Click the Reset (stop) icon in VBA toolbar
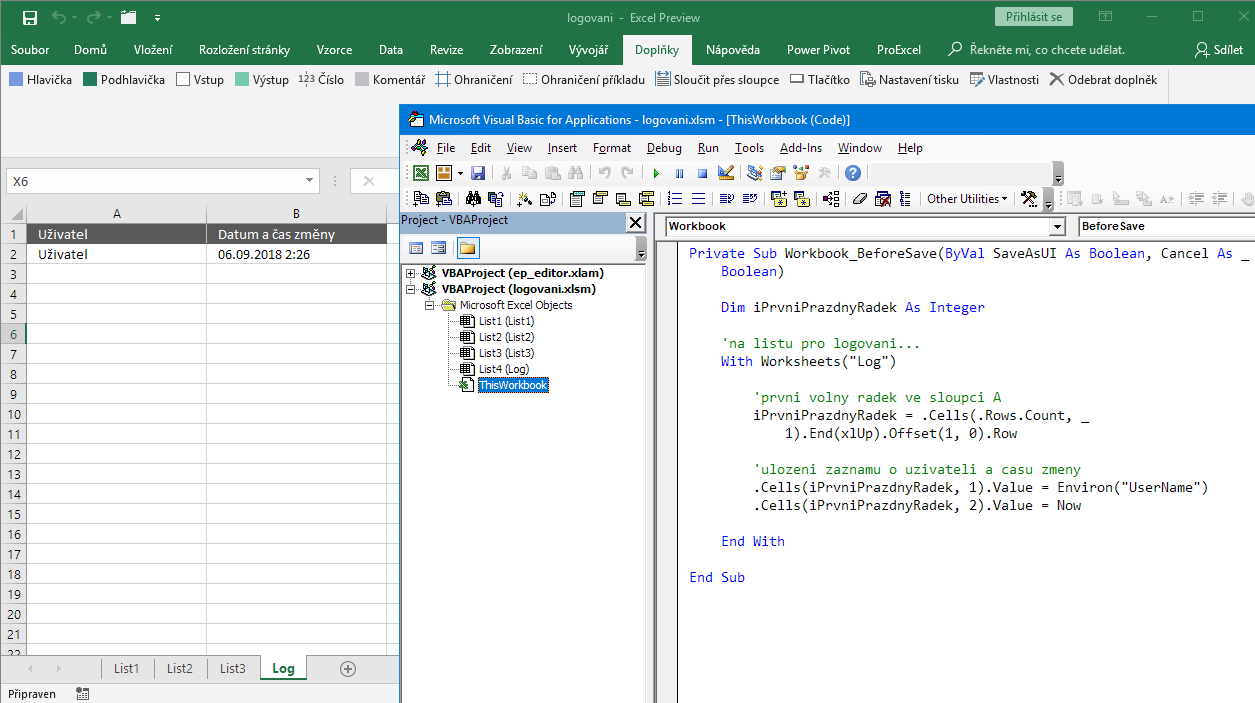 click(702, 173)
